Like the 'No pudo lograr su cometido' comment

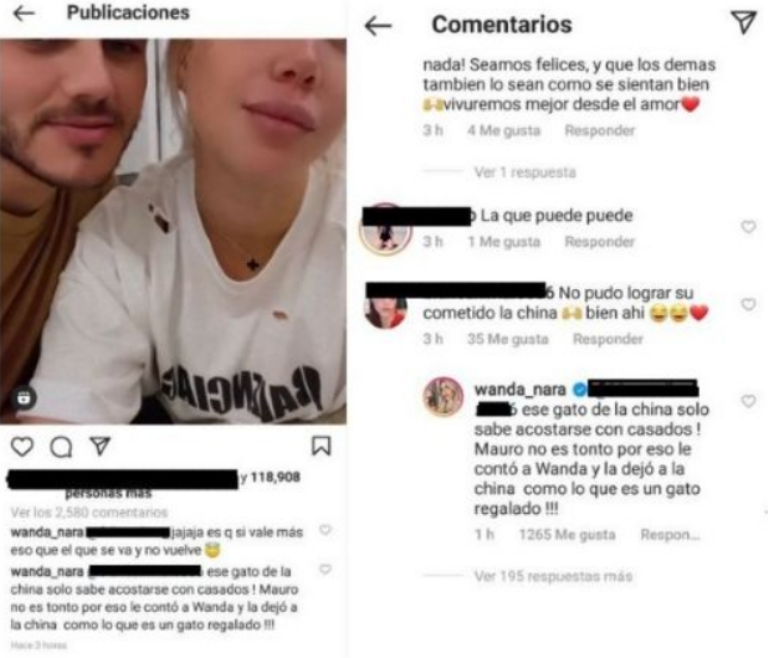748,304
